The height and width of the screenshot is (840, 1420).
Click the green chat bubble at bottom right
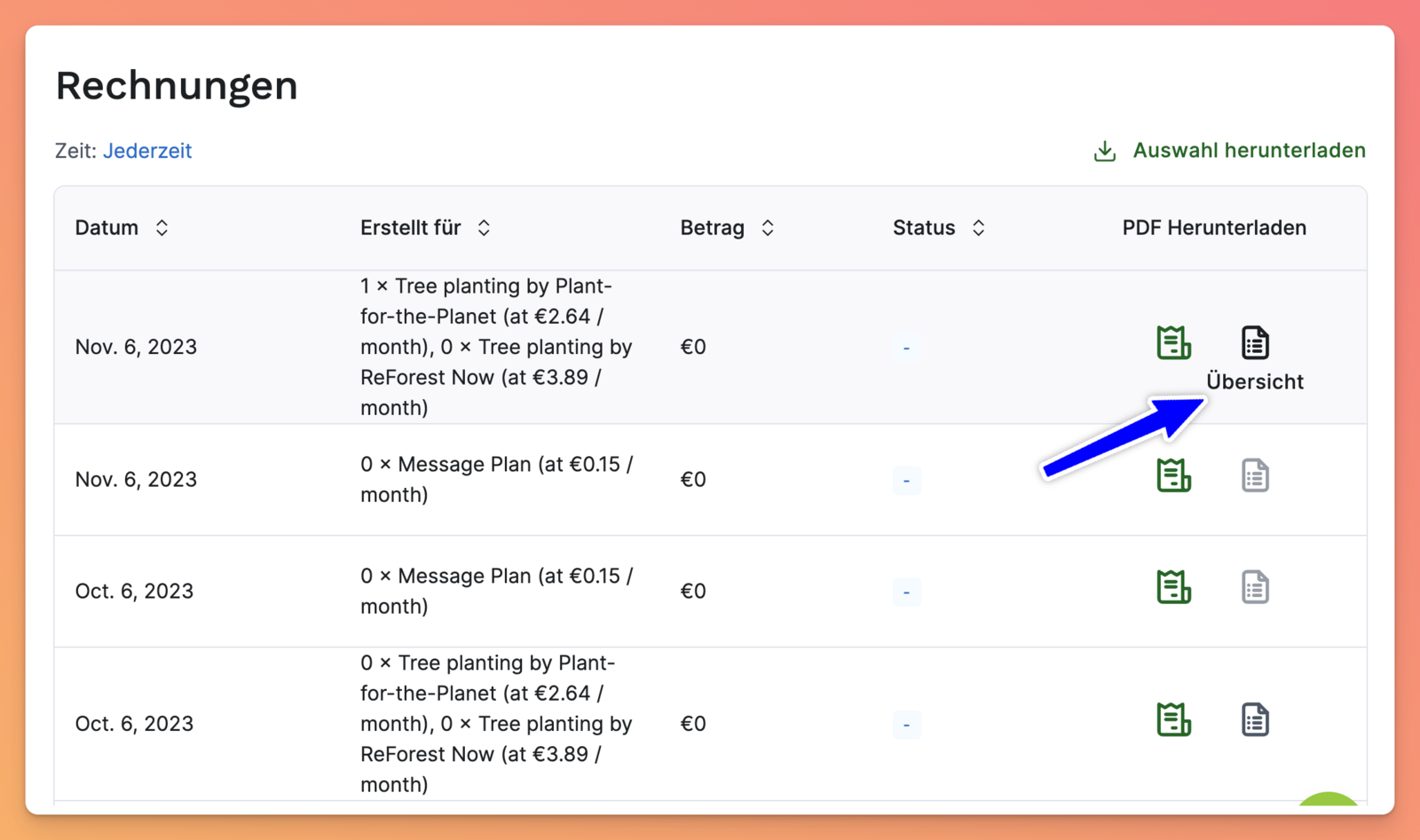click(1328, 800)
